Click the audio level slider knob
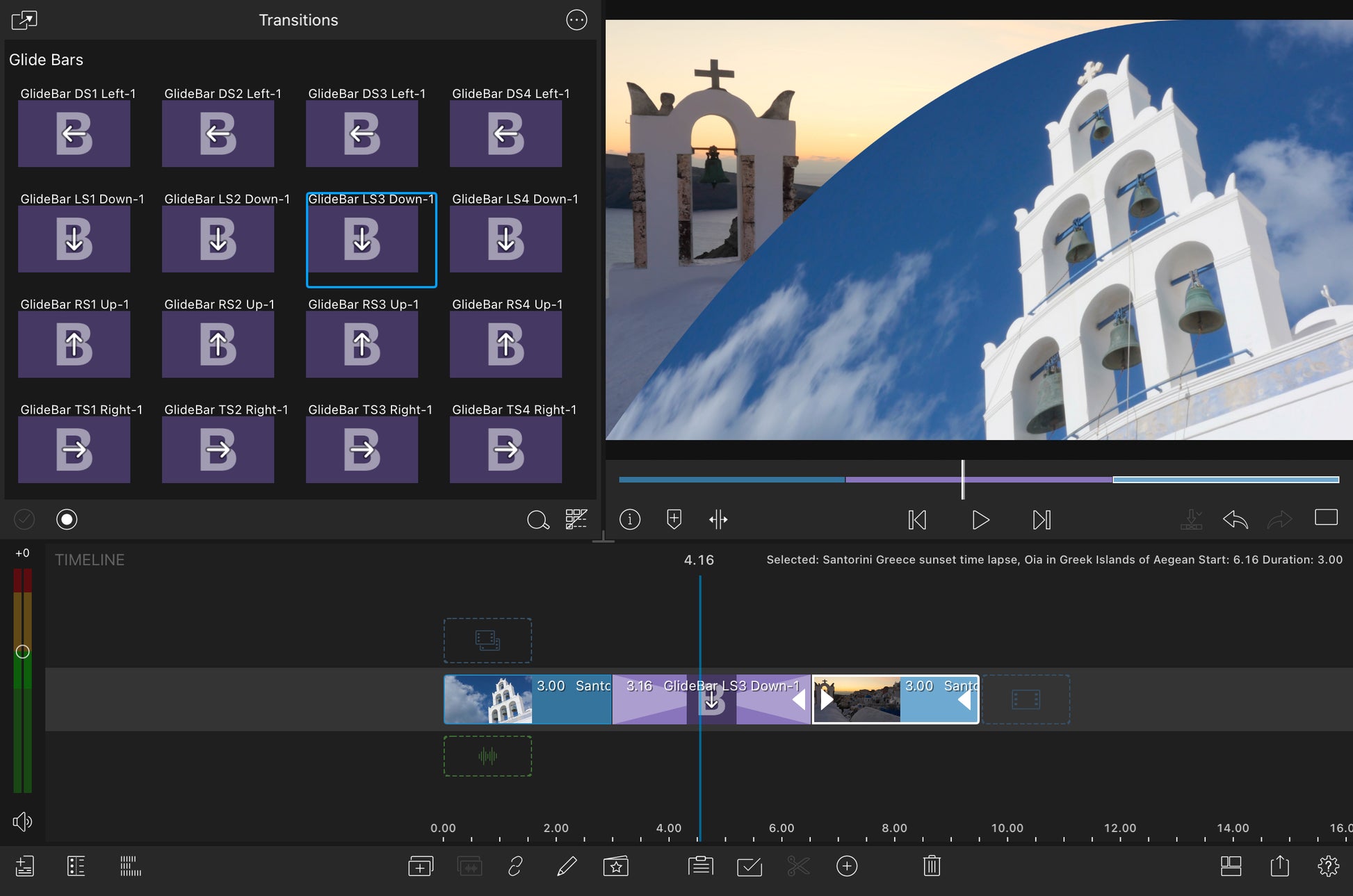Image resolution: width=1353 pixels, height=896 pixels. [x=22, y=651]
